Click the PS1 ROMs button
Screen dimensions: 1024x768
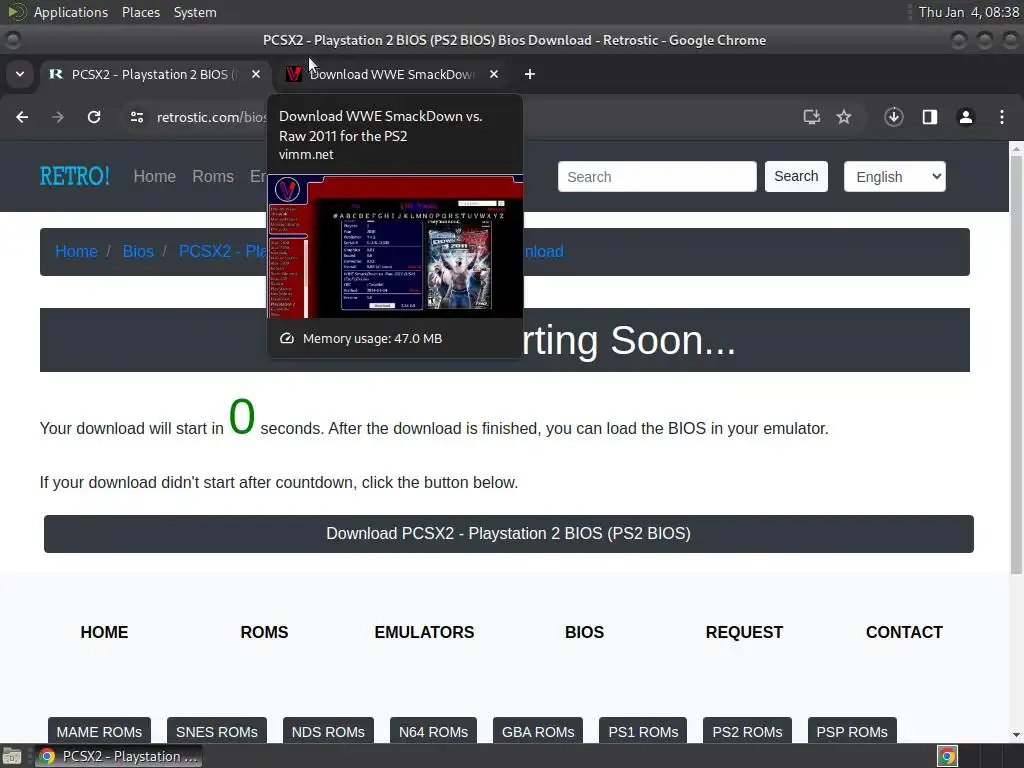coord(643,731)
